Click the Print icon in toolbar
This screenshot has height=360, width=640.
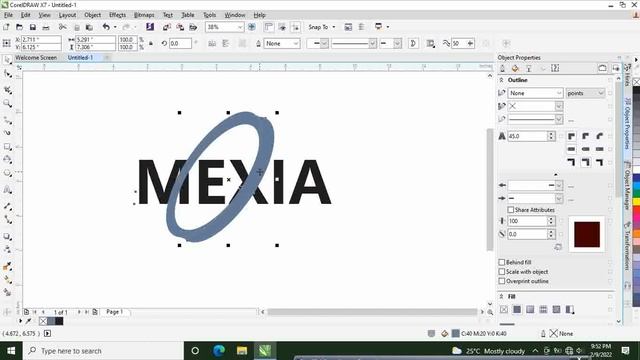click(46, 27)
